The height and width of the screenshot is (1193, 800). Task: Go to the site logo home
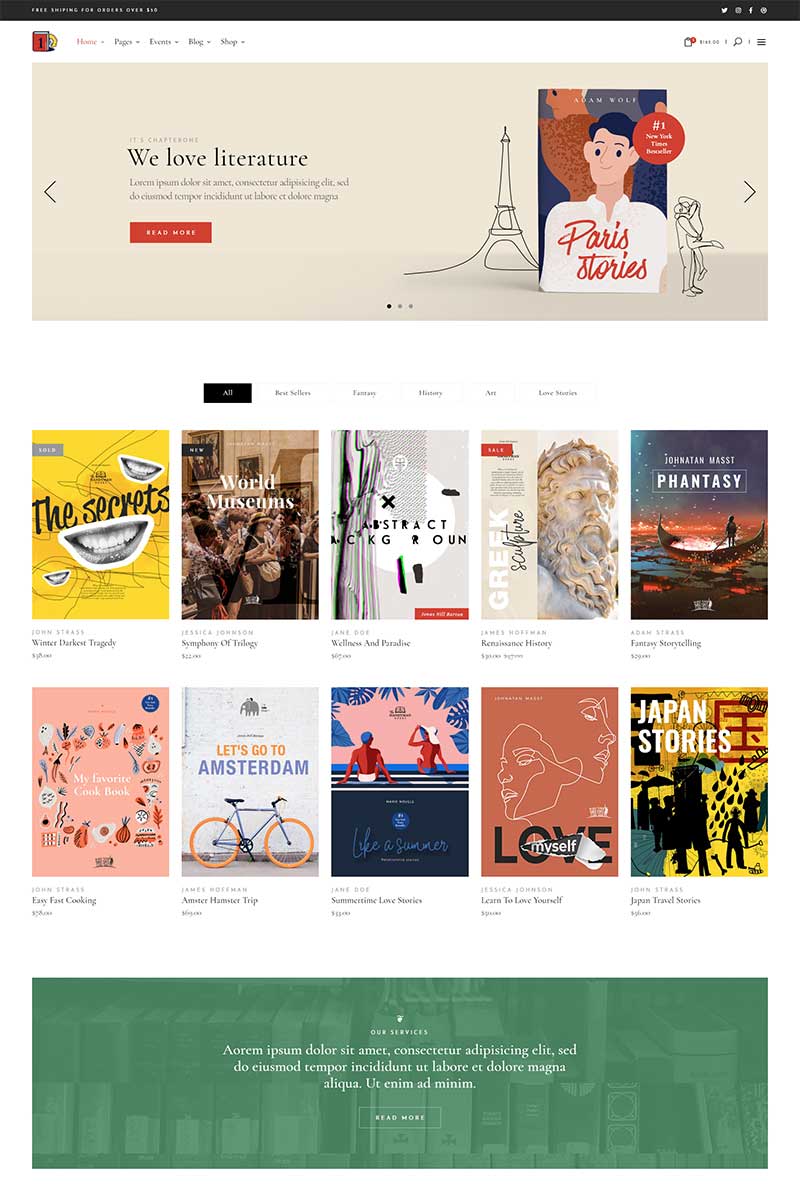tap(44, 41)
